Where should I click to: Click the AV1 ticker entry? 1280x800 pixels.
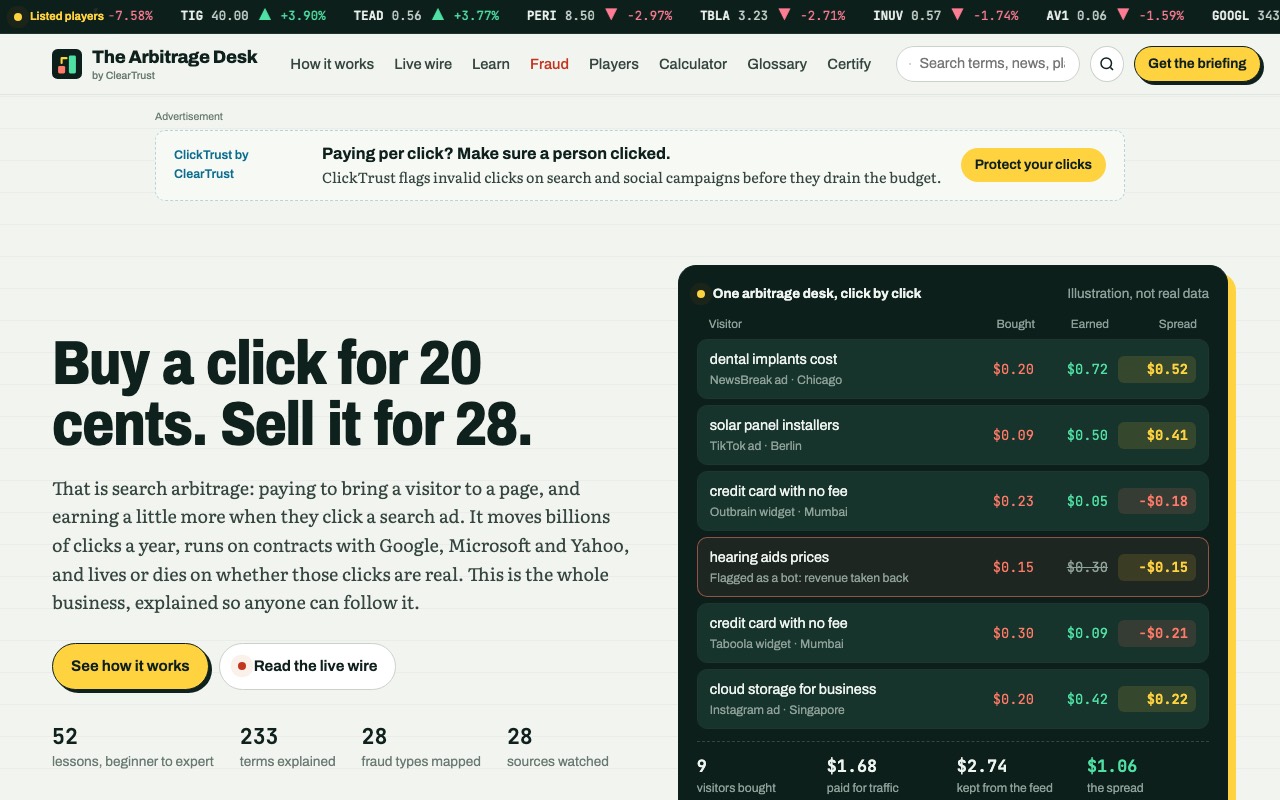[1115, 16]
